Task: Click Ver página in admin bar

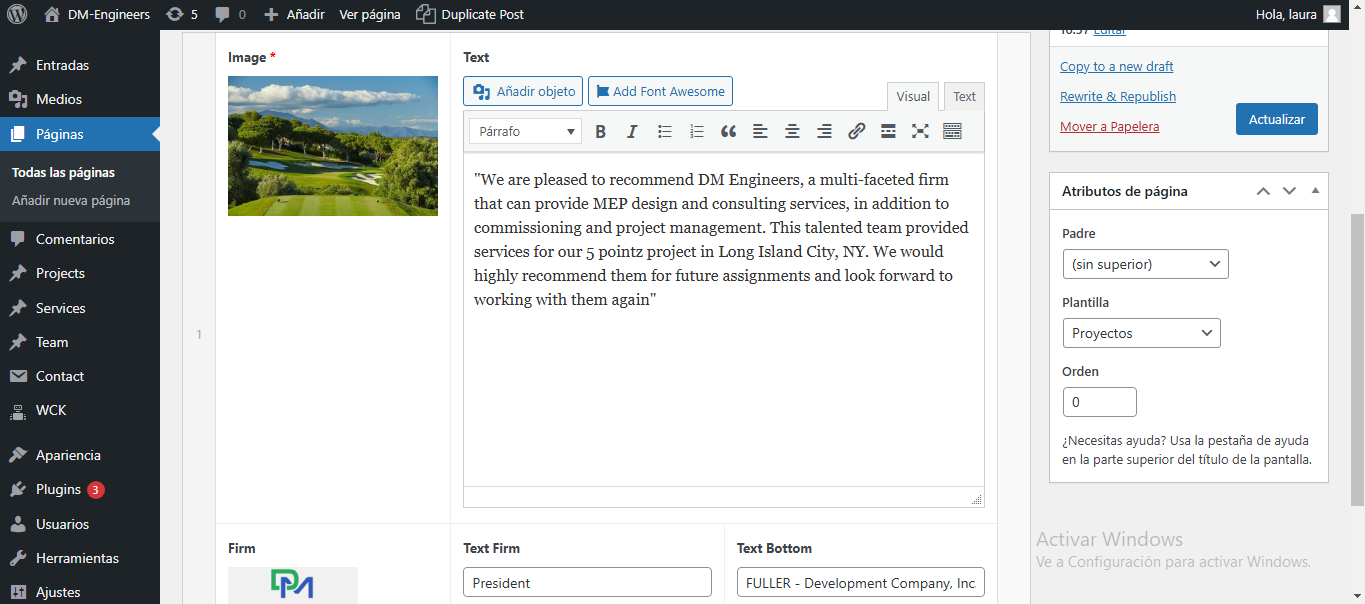Action: 370,14
